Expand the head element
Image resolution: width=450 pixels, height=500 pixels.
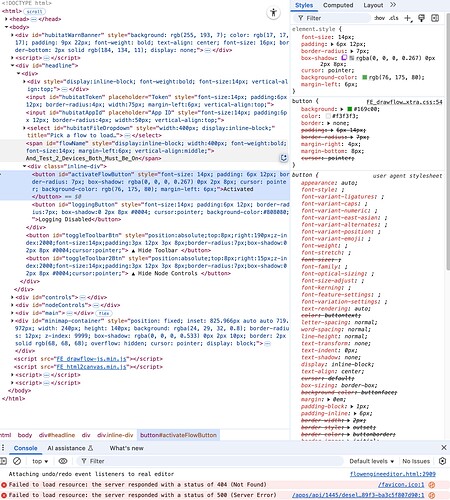point(6,19)
